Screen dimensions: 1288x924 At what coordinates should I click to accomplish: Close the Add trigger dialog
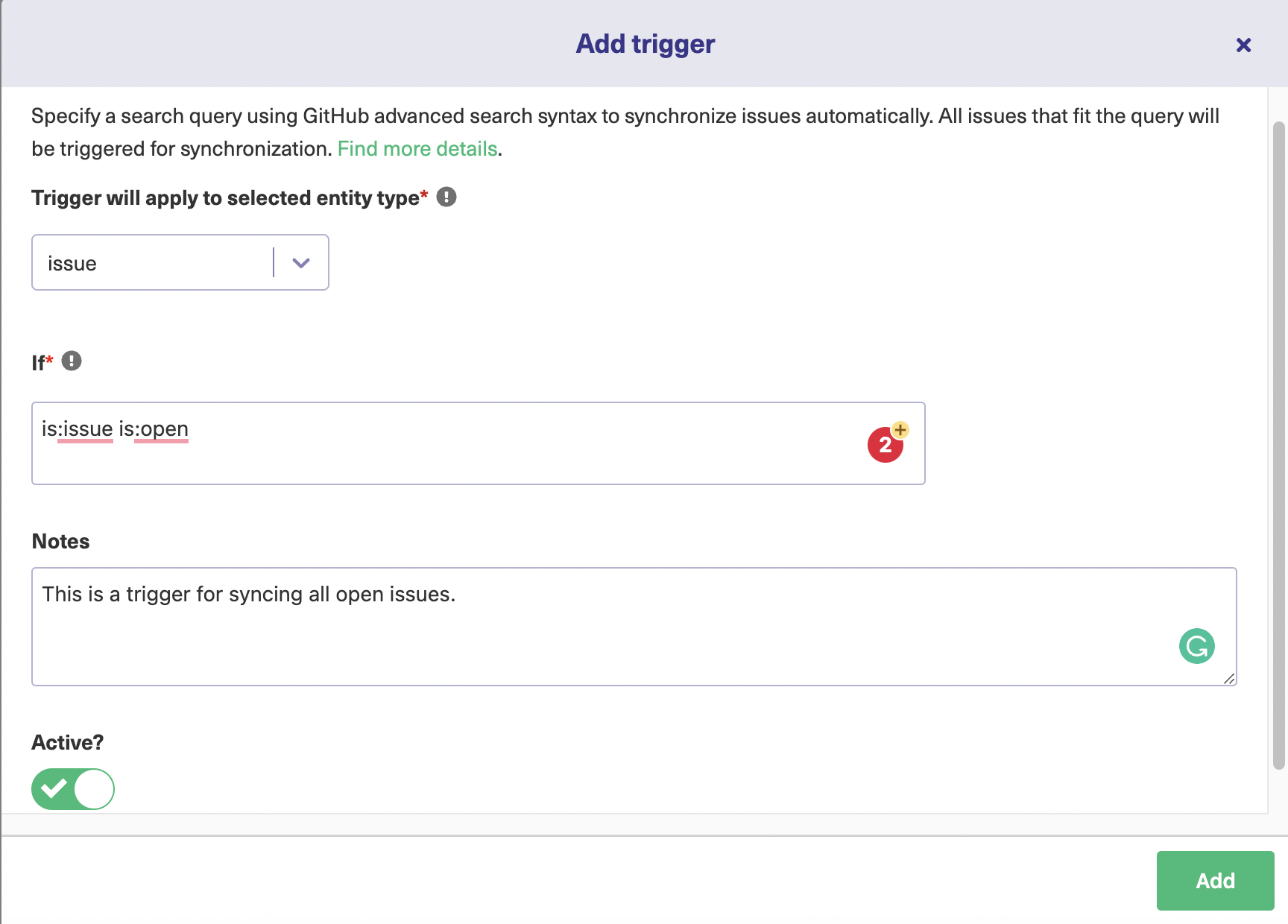tap(1243, 45)
